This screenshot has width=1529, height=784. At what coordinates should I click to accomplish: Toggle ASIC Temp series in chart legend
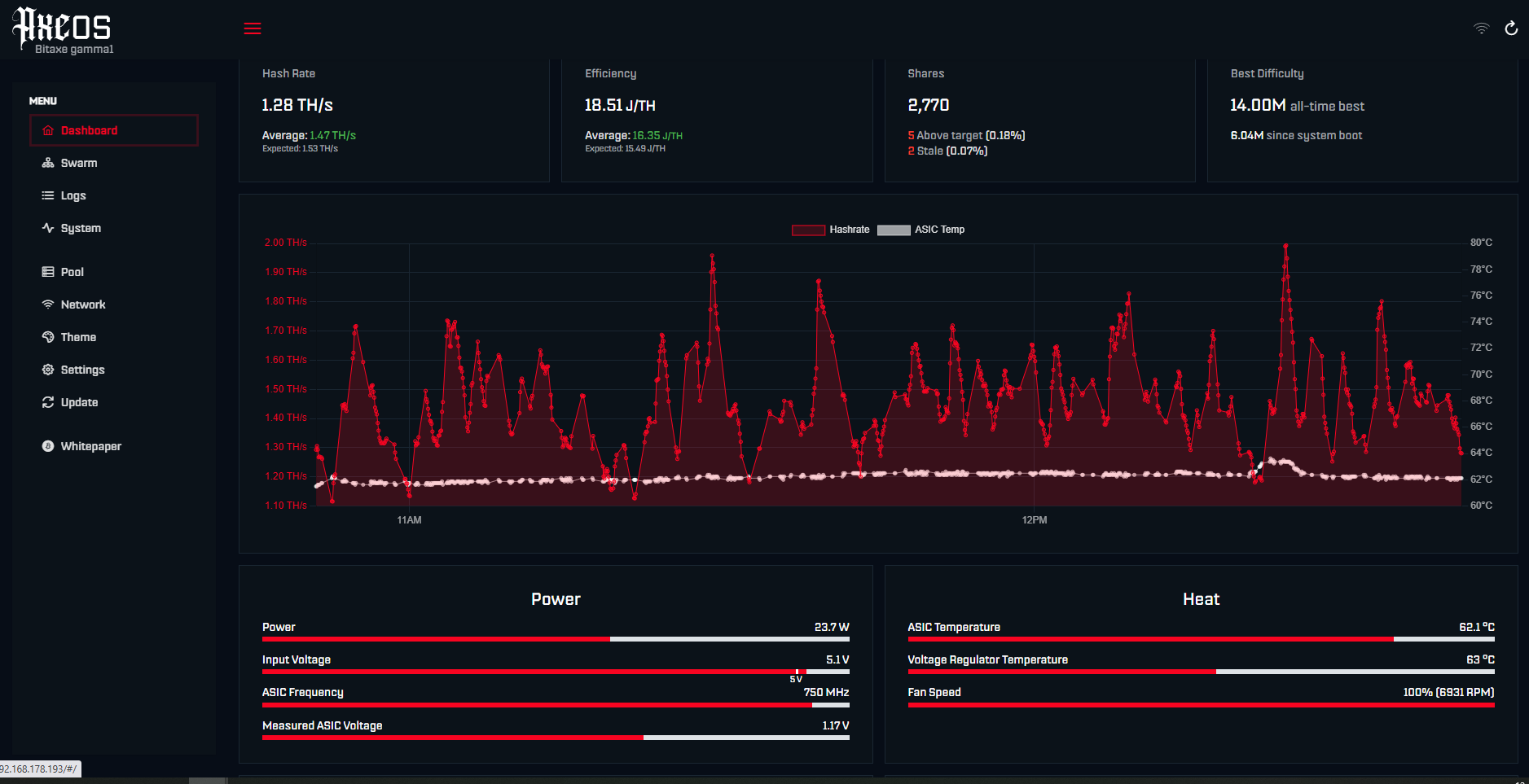[920, 230]
